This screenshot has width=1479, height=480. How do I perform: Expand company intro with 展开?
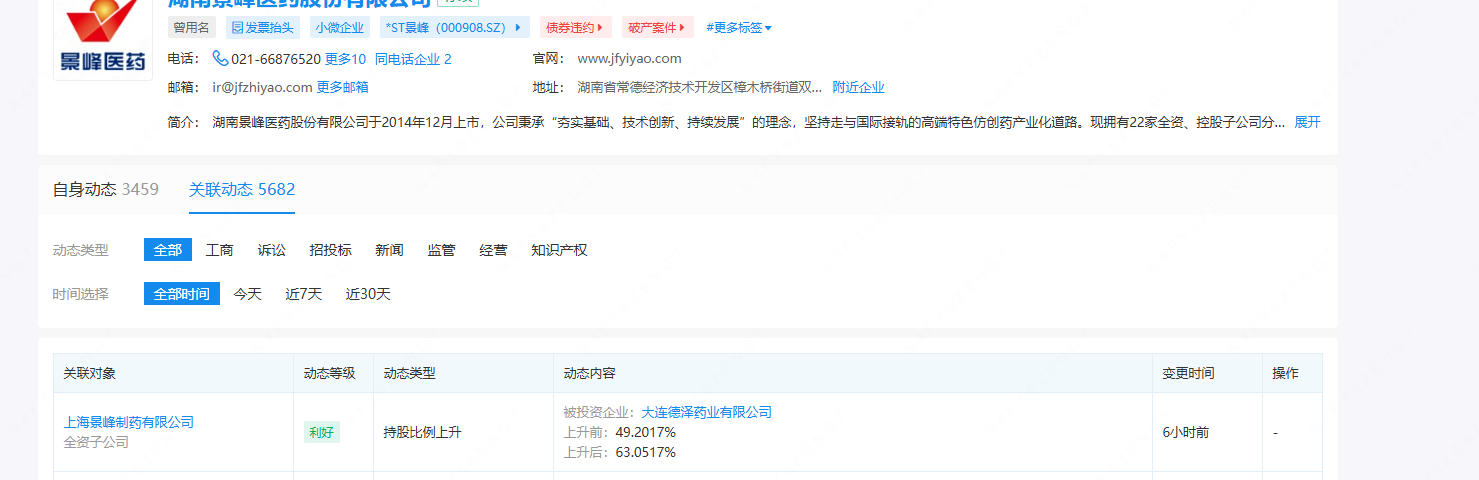1307,122
